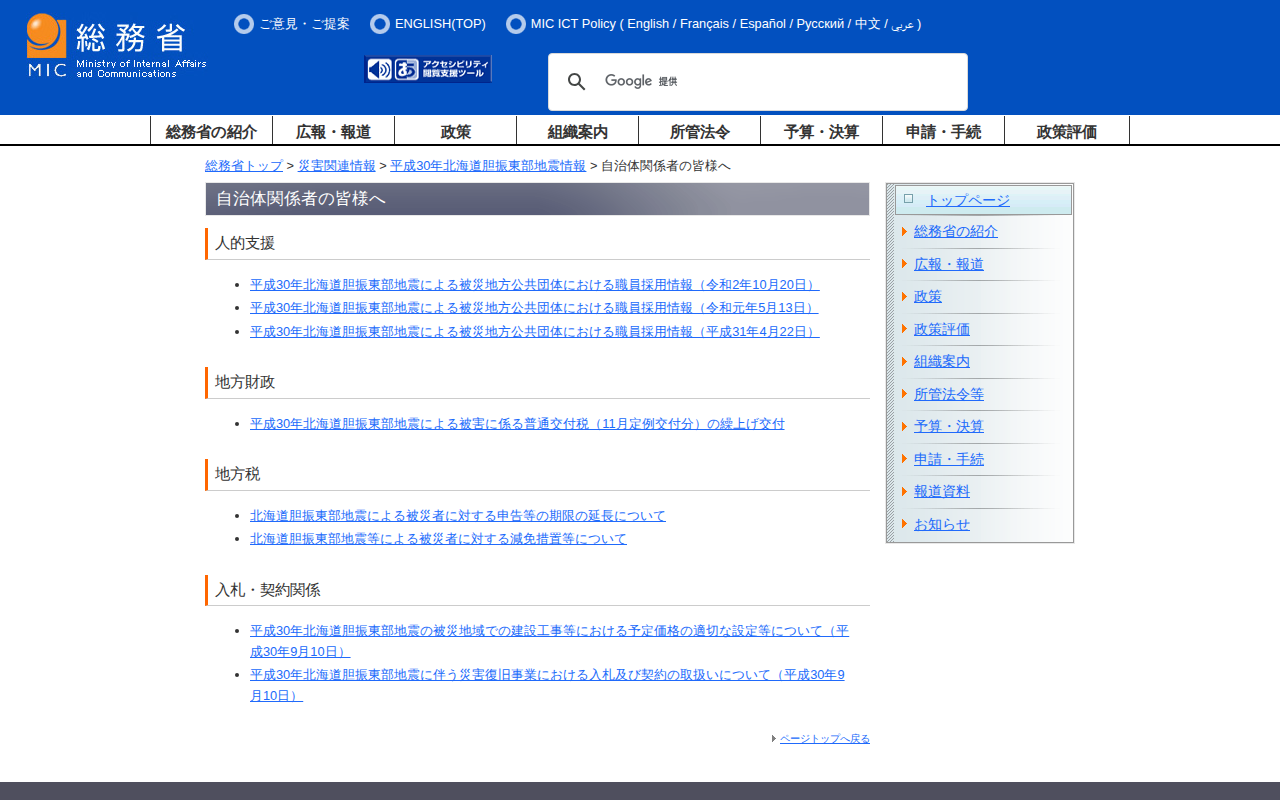
Task: Open the 減免措置等について link
Action: (438, 539)
